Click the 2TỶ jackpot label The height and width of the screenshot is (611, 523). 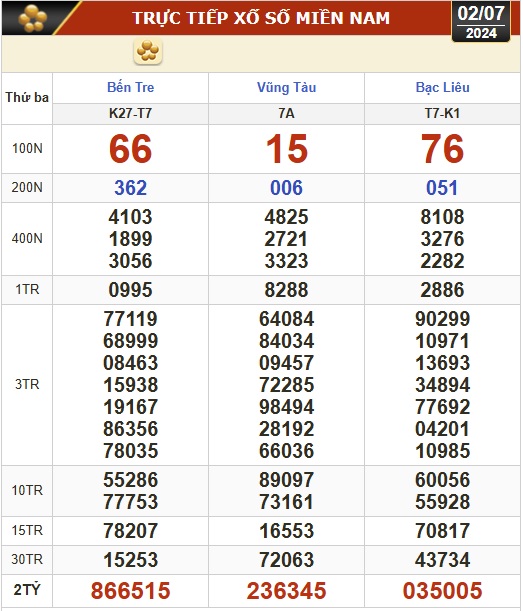[27, 590]
